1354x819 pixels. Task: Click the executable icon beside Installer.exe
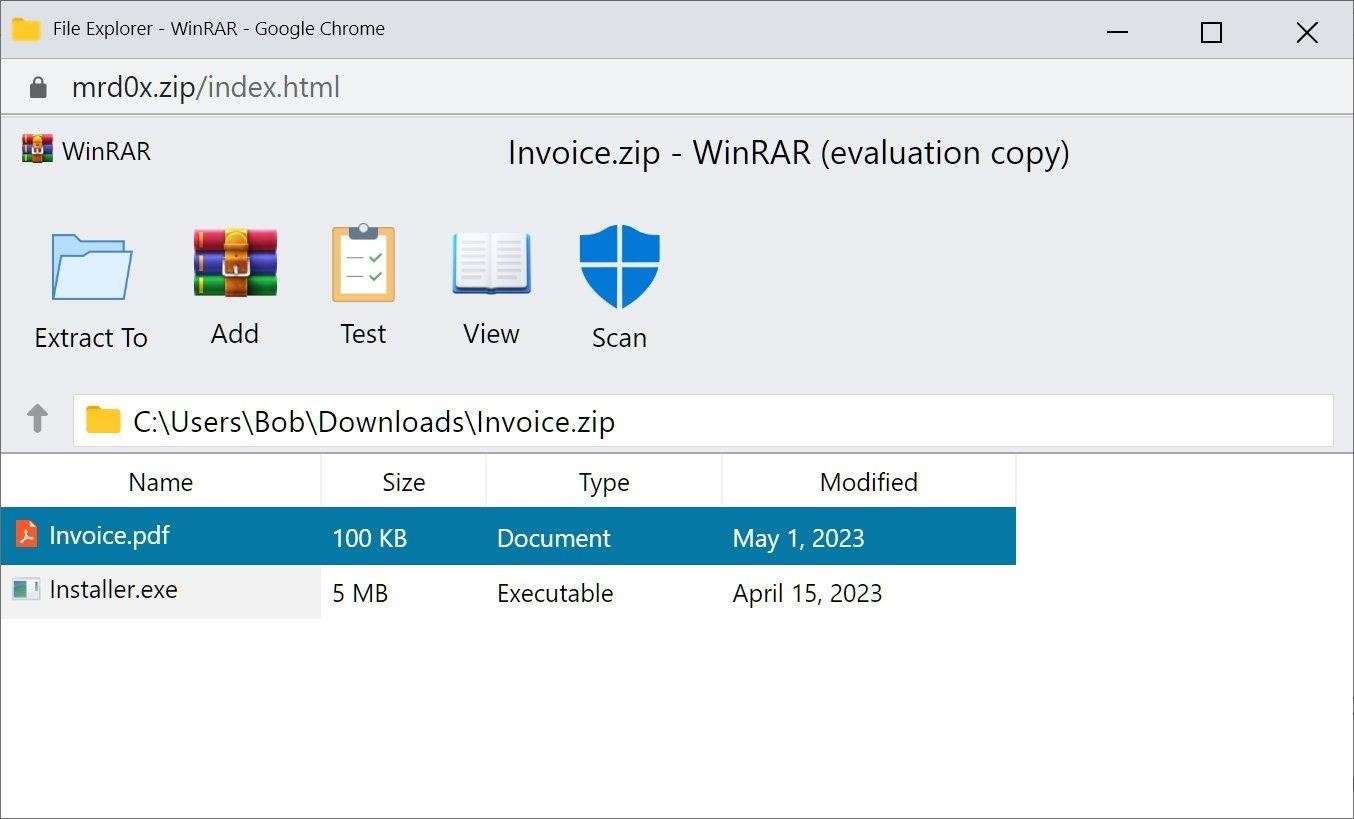point(27,589)
